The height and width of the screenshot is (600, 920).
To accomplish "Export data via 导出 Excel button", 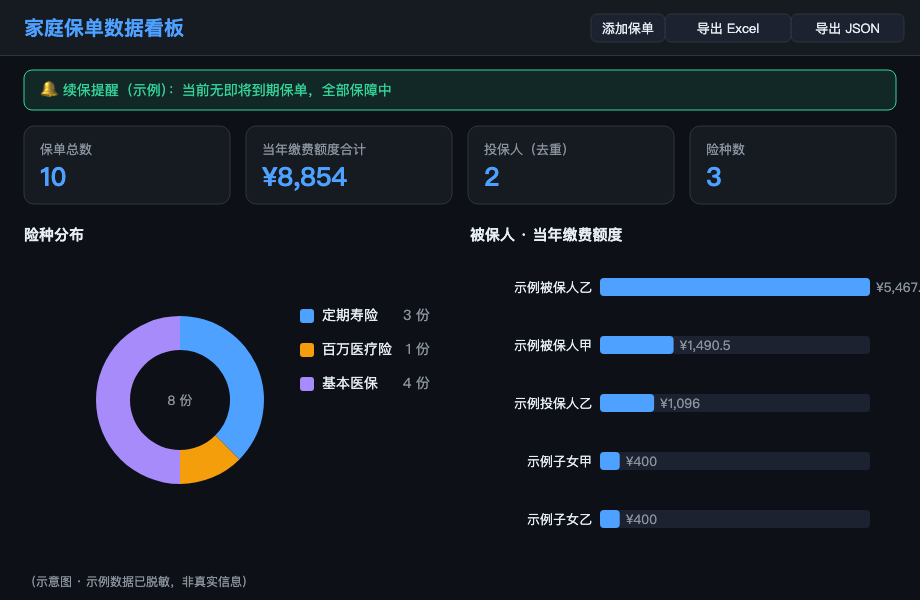I will 728,28.
